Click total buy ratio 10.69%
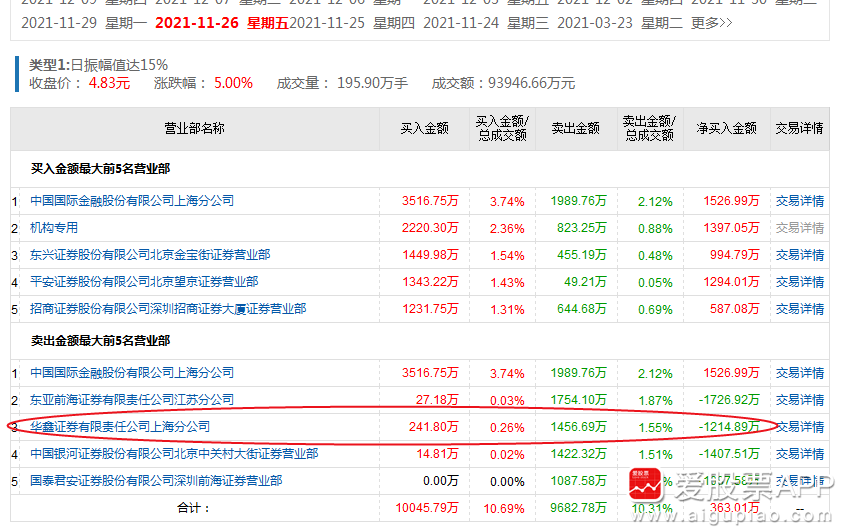This screenshot has height=527, width=841. pos(504,508)
